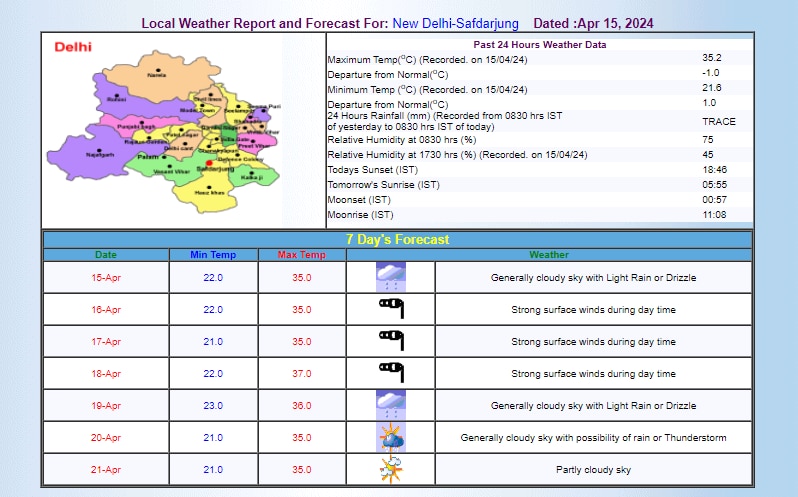The image size is (798, 497).
Task: Click the 18-Apr date cell
Action: point(106,374)
